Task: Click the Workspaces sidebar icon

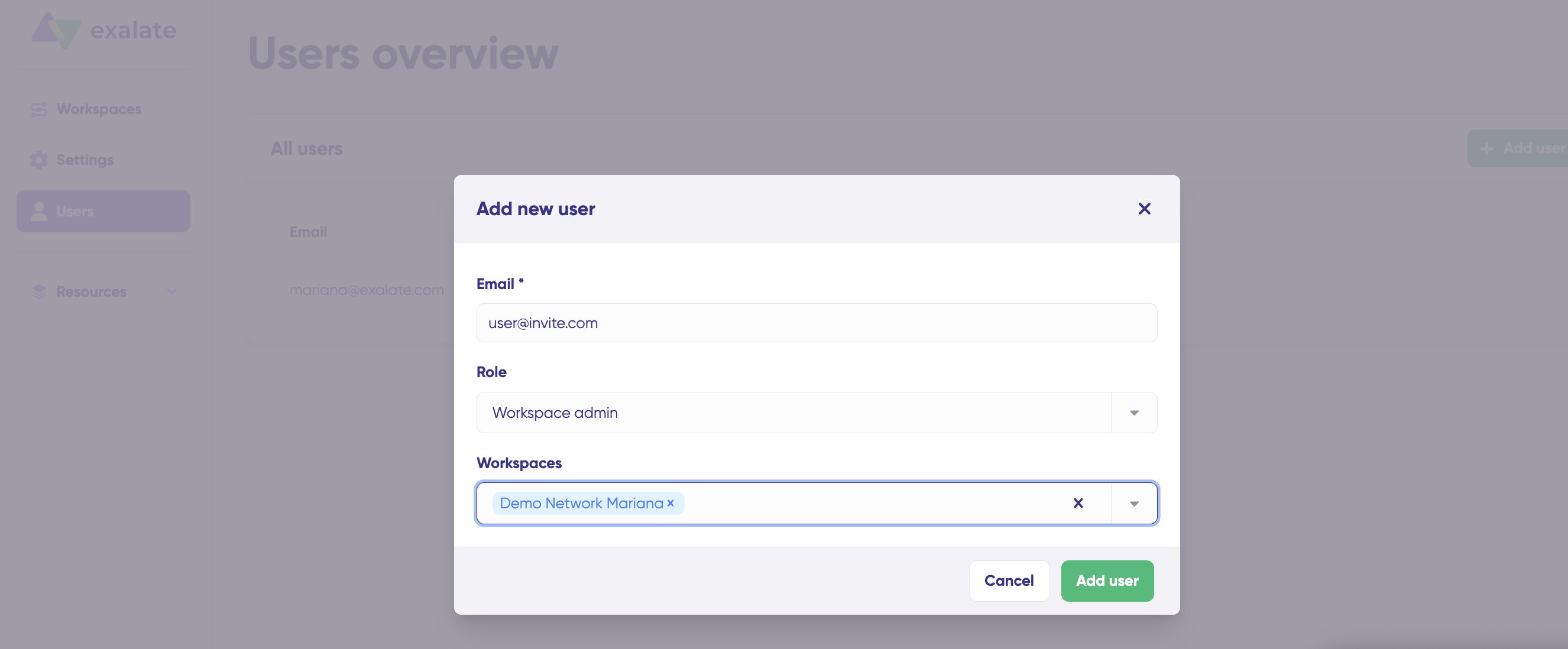Action: (x=39, y=109)
